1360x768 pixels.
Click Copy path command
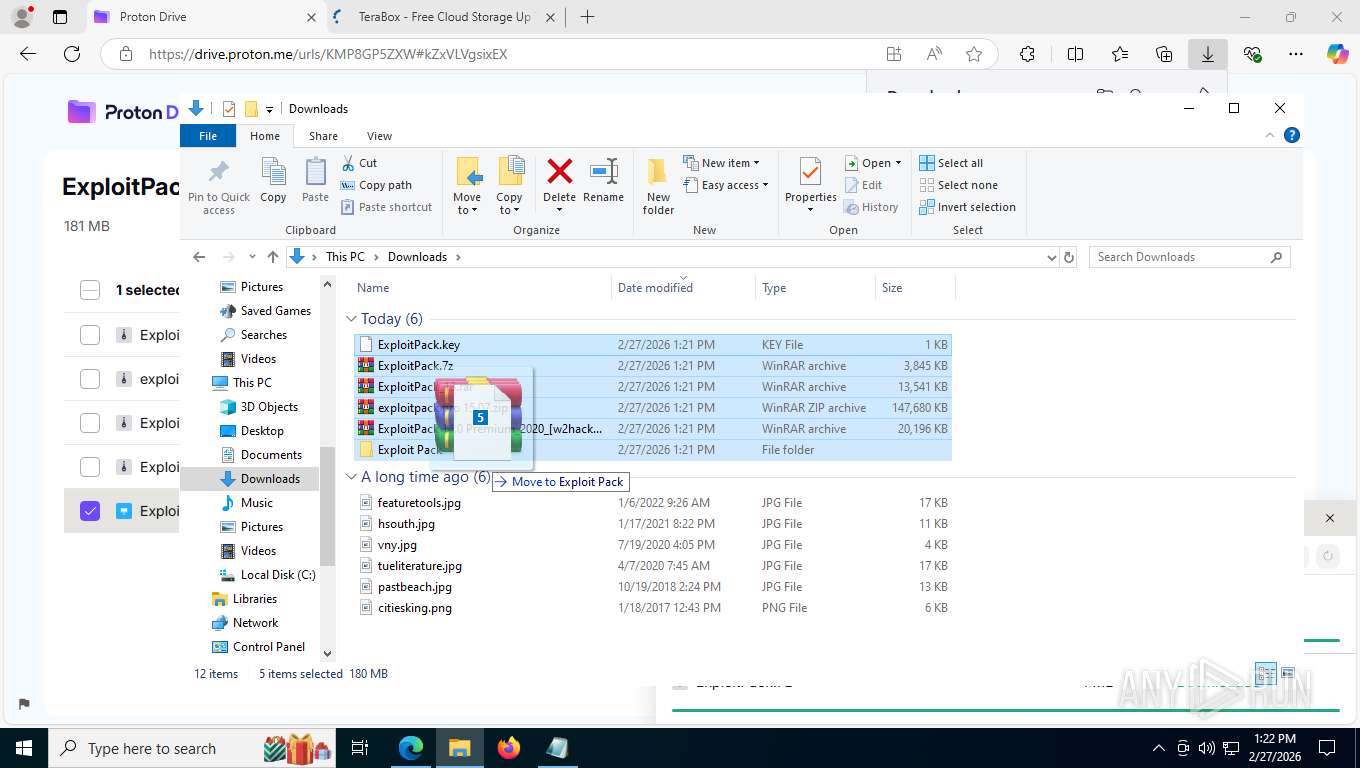point(376,185)
